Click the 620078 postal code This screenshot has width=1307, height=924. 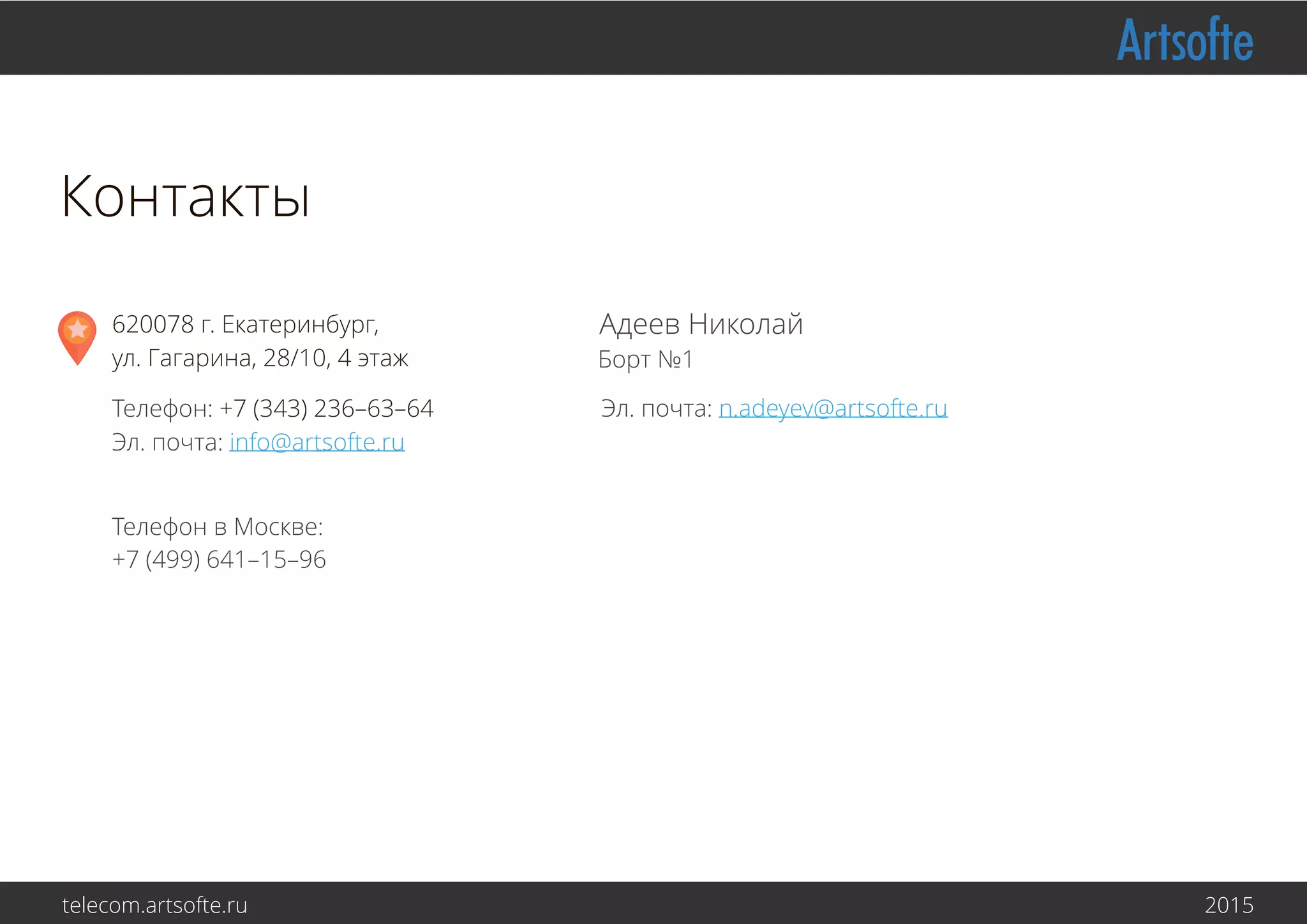click(x=153, y=325)
